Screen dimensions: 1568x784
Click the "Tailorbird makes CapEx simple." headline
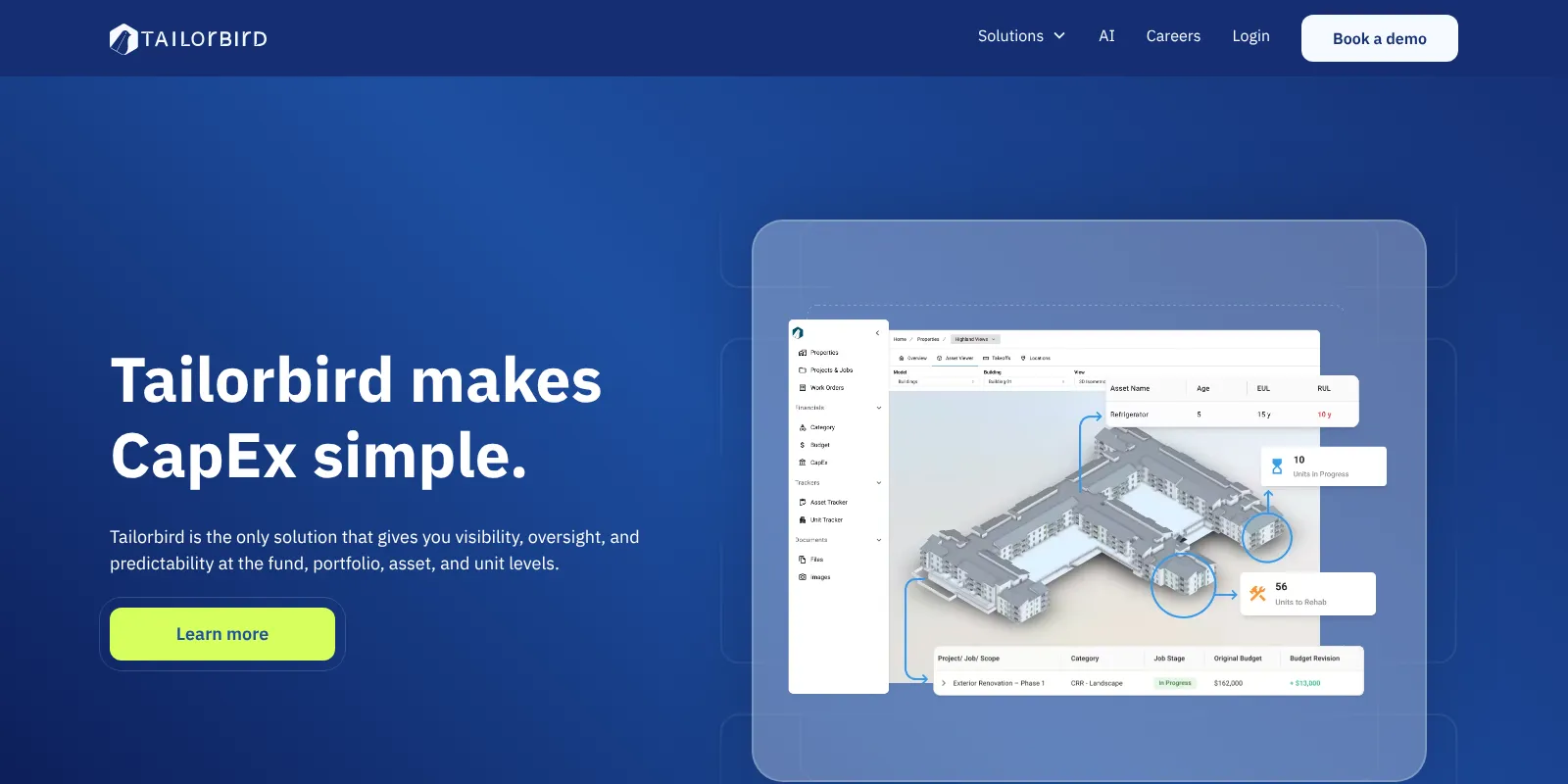pos(356,418)
